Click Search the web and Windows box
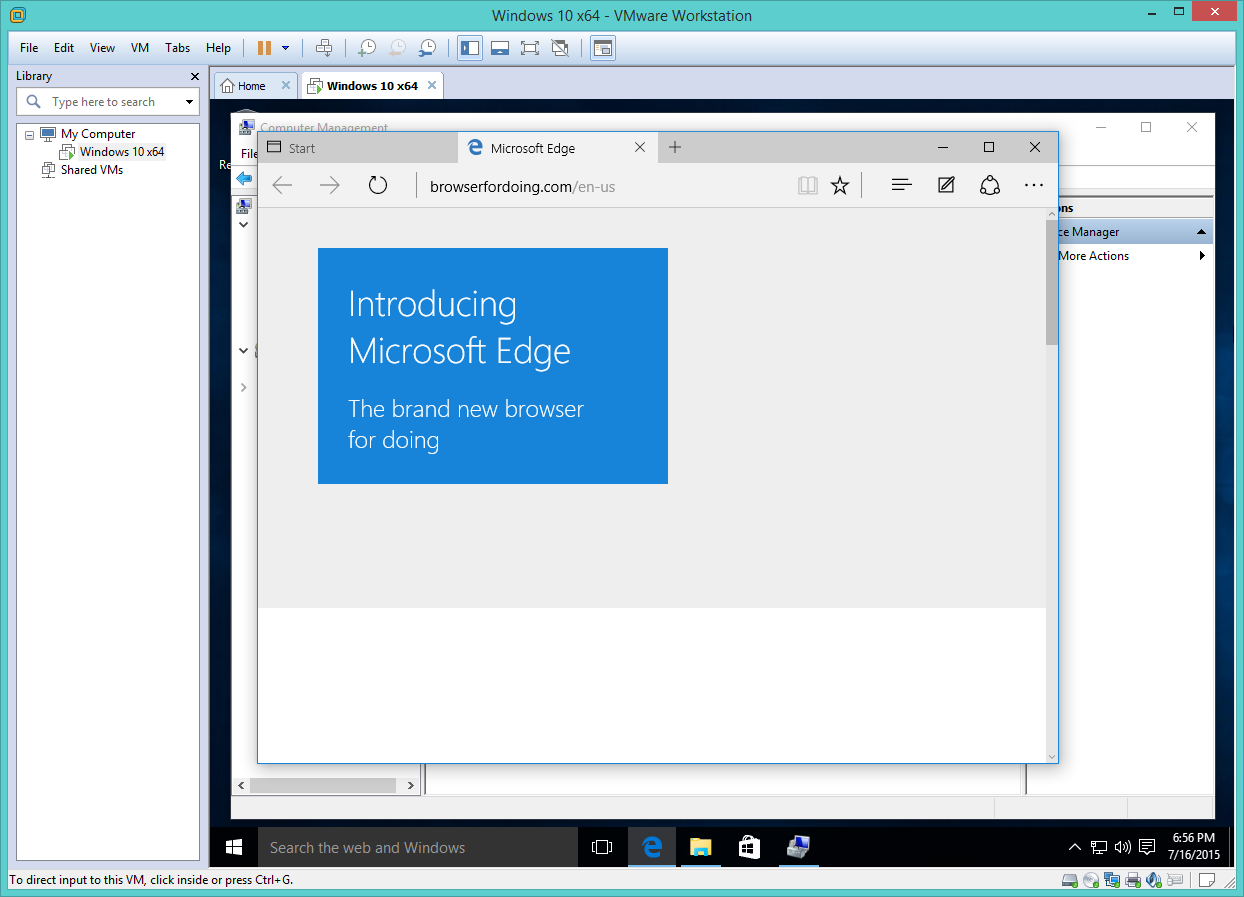The width and height of the screenshot is (1244, 897). tap(417, 847)
